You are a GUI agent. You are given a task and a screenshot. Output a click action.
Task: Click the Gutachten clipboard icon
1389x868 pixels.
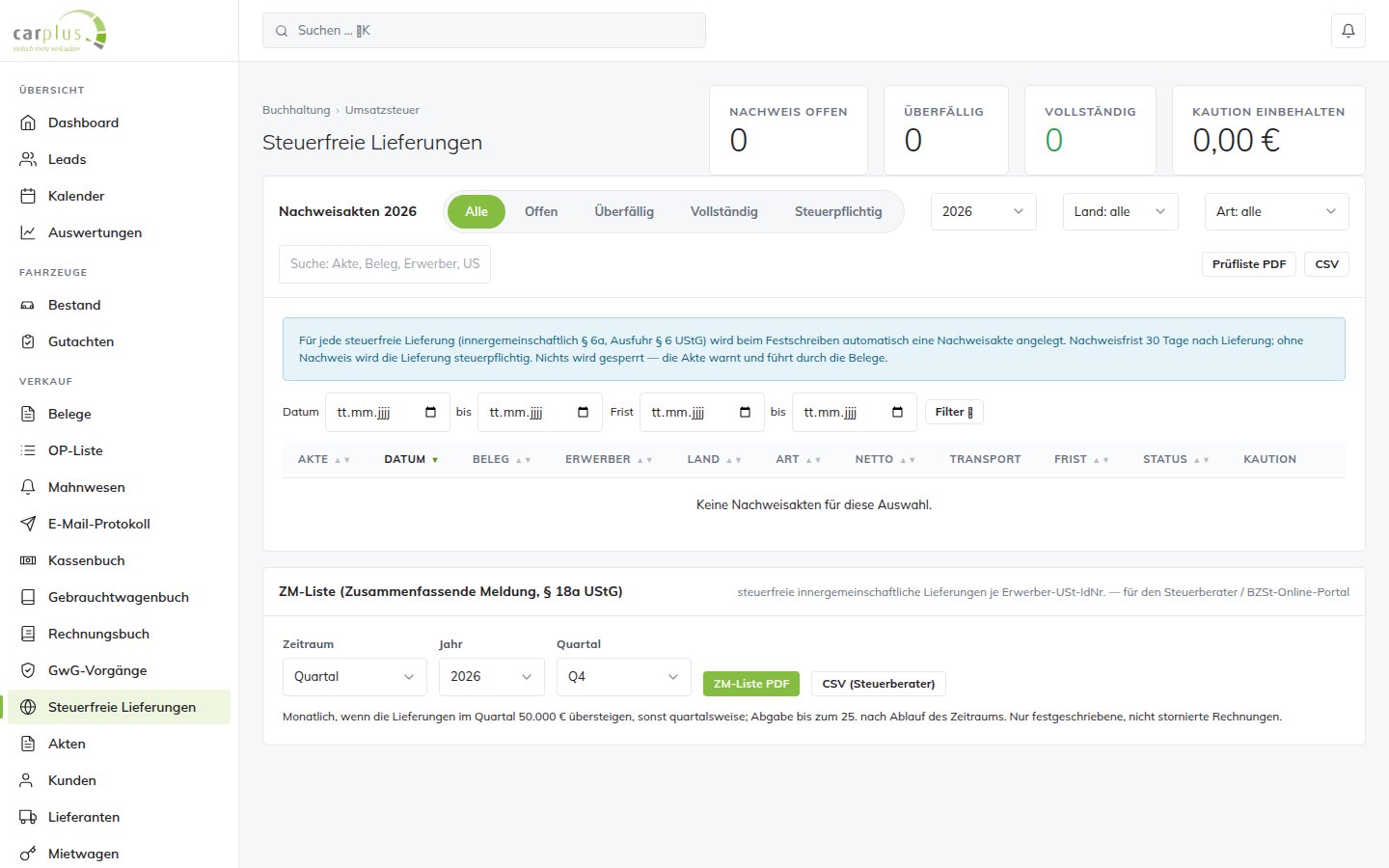tap(28, 341)
